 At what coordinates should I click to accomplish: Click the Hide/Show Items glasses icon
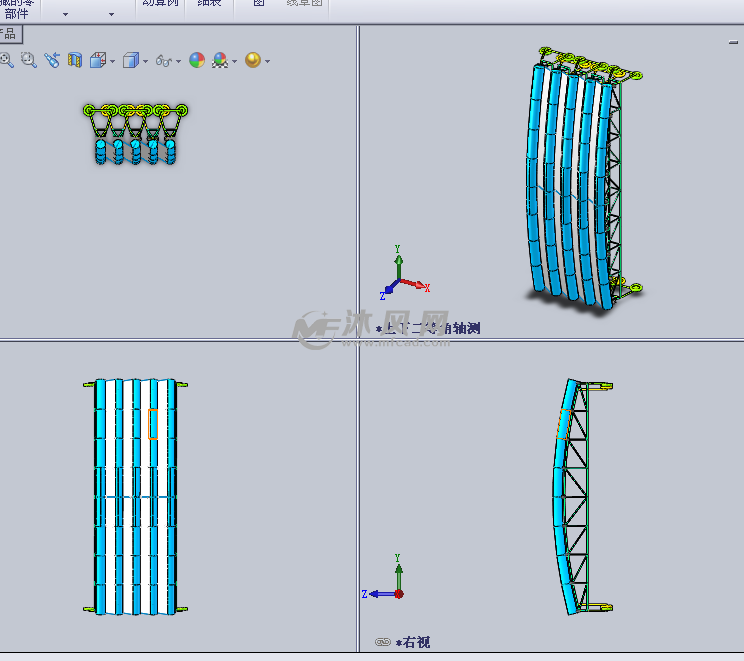pyautogui.click(x=164, y=61)
